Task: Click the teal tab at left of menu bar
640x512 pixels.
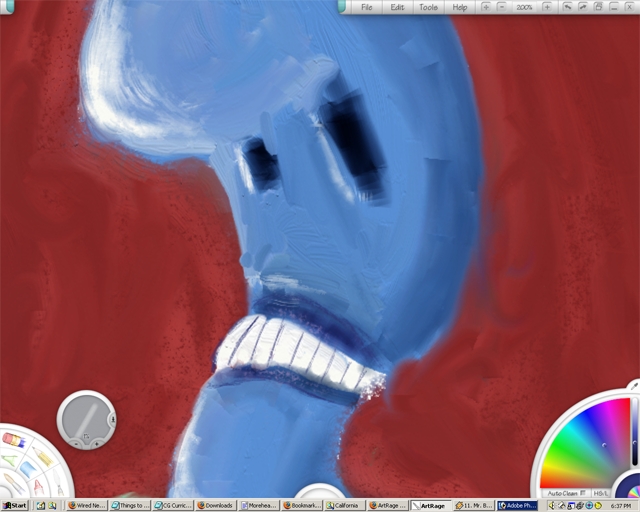Action: (x=342, y=6)
